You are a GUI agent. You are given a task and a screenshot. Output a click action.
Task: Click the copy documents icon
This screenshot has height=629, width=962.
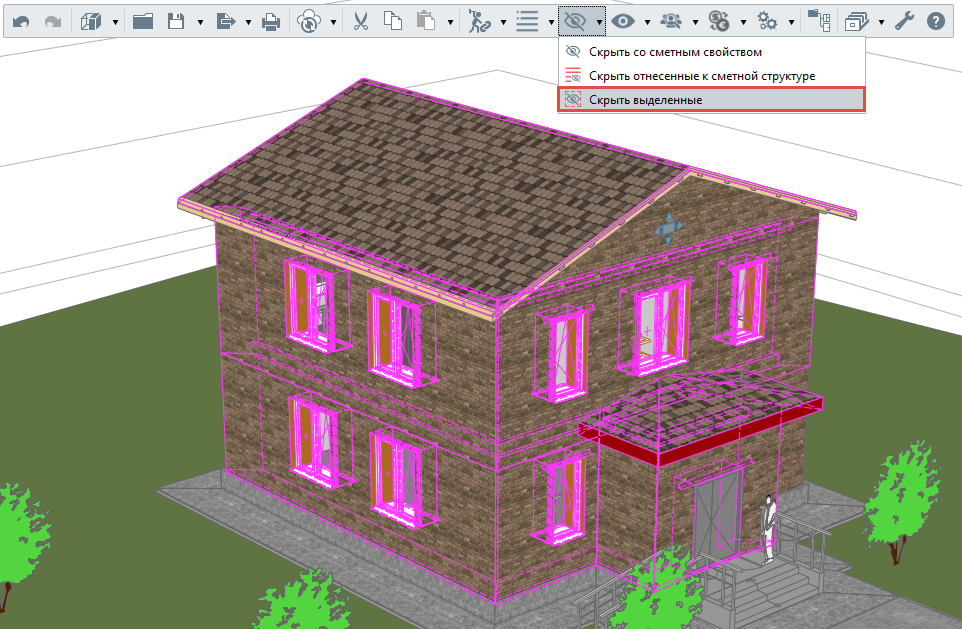click(x=393, y=21)
